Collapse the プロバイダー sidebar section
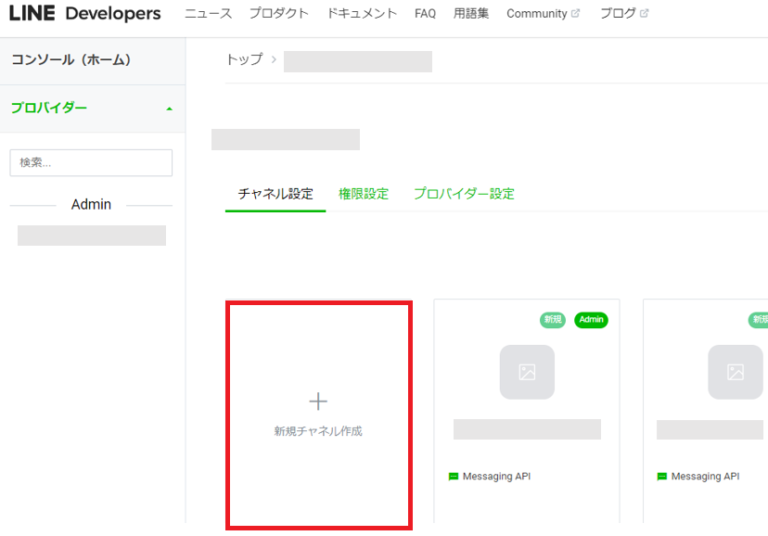 [x=169, y=108]
